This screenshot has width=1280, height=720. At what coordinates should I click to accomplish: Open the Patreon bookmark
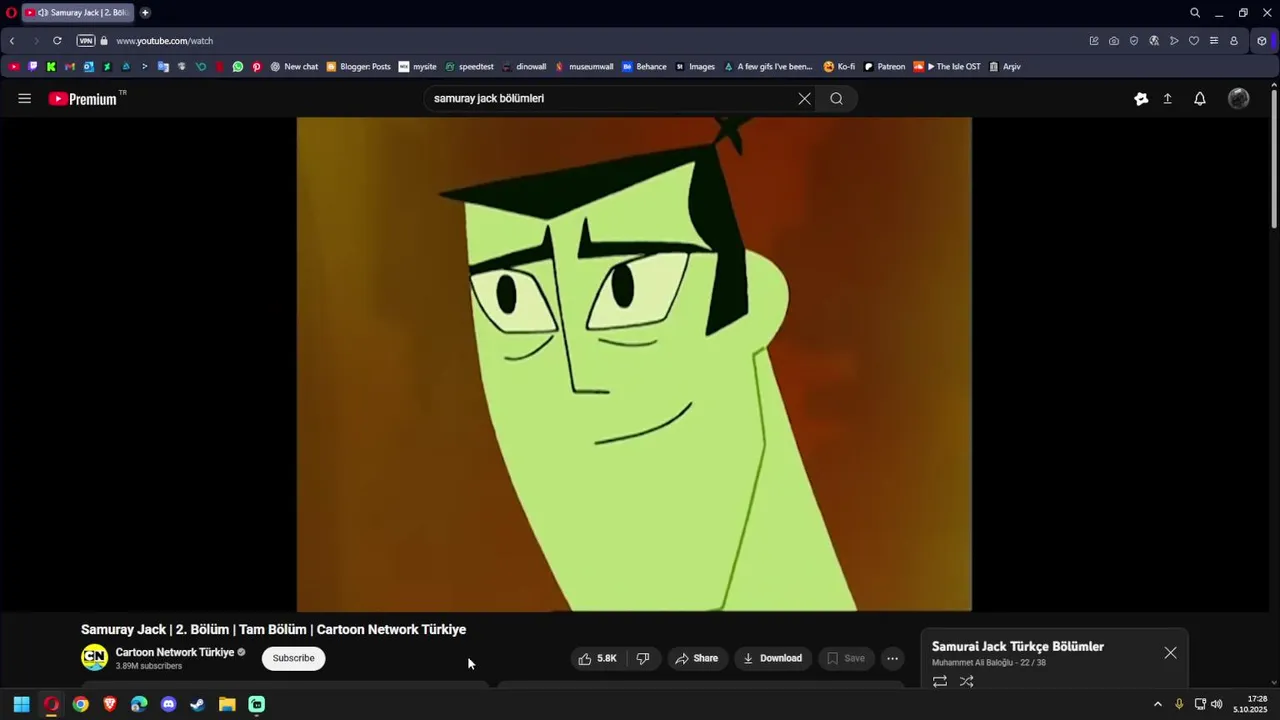[884, 67]
